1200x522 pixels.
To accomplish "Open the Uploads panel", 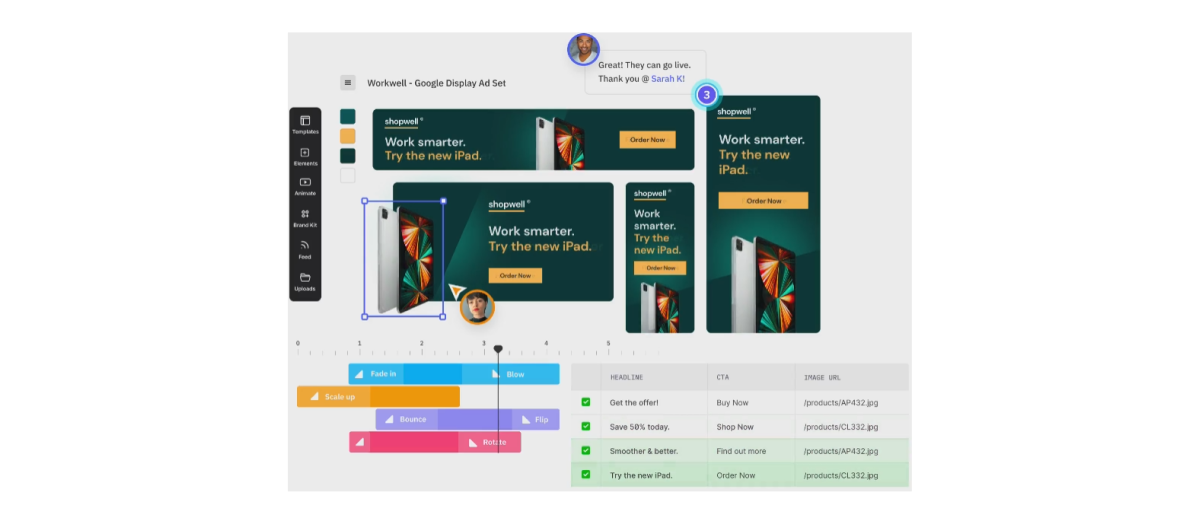I will [305, 281].
